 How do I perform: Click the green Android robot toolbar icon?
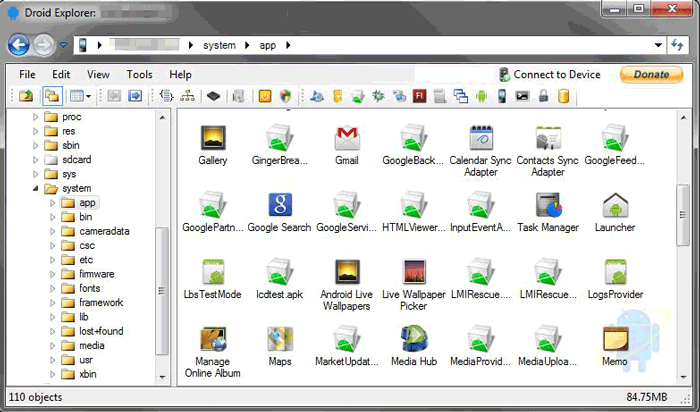(481, 96)
